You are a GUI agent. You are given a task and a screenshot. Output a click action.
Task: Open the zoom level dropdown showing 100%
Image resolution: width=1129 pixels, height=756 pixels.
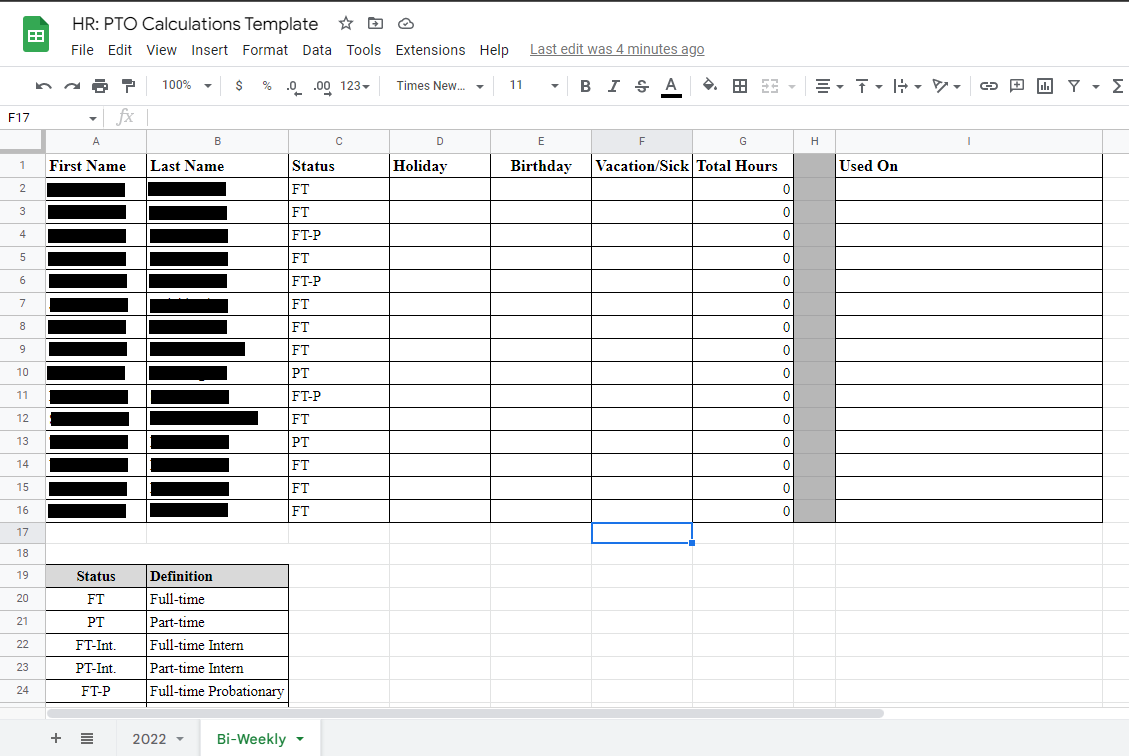pyautogui.click(x=186, y=86)
